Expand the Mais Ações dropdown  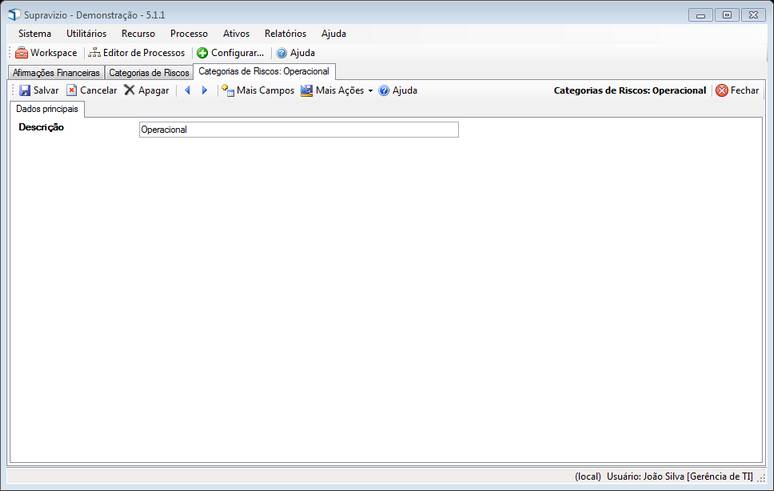[x=370, y=90]
